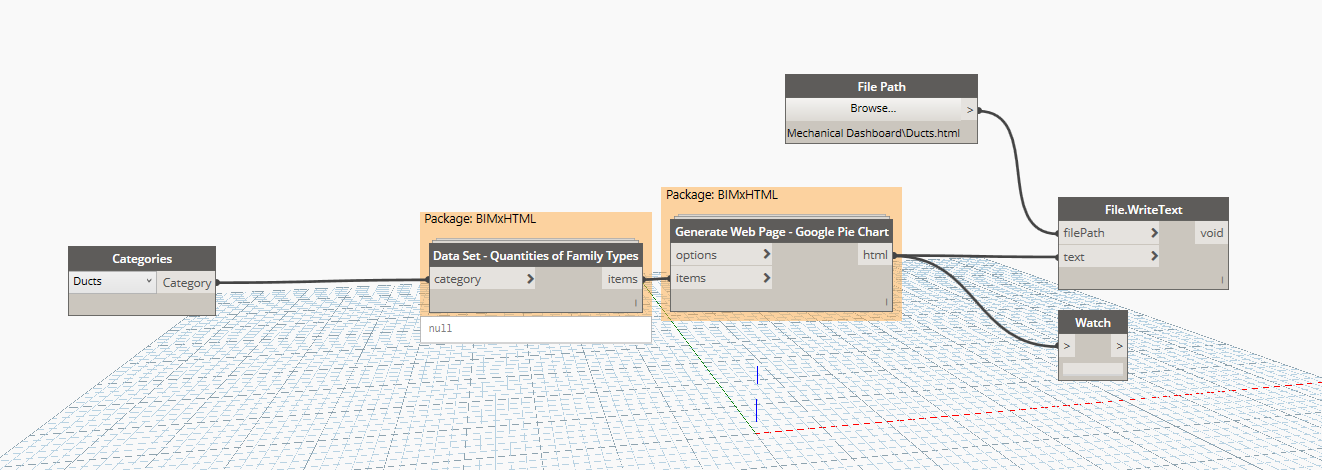Screen dimensions: 1322x470
Task: Open the Ducts category dropdown
Action: click(x=112, y=282)
